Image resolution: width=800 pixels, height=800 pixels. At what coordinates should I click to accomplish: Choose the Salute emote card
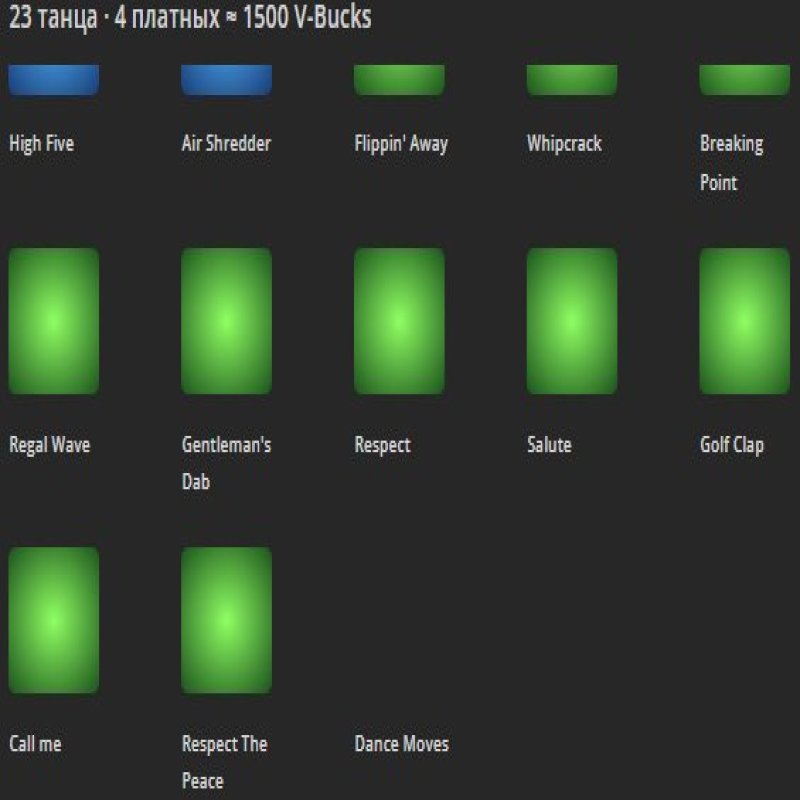point(572,321)
